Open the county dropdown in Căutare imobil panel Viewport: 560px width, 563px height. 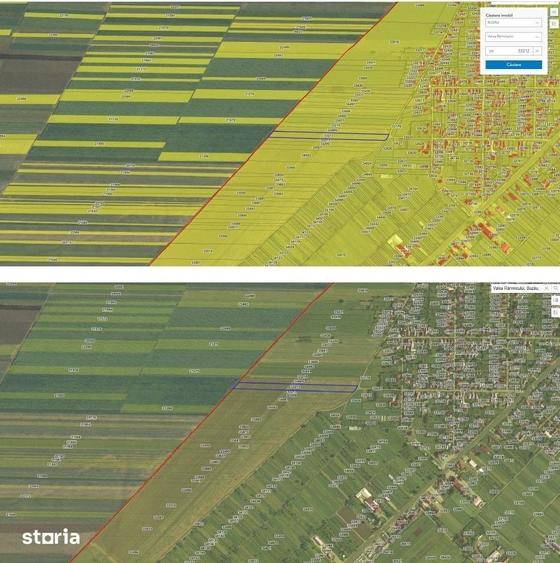pyautogui.click(x=513, y=23)
